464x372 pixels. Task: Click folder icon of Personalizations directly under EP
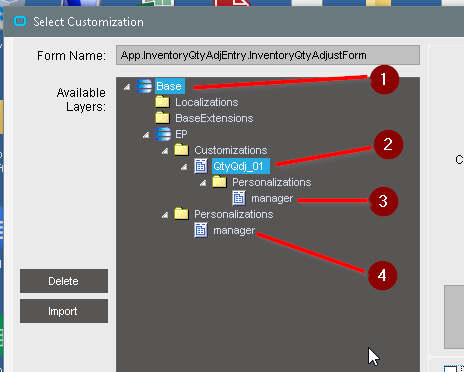[182, 214]
